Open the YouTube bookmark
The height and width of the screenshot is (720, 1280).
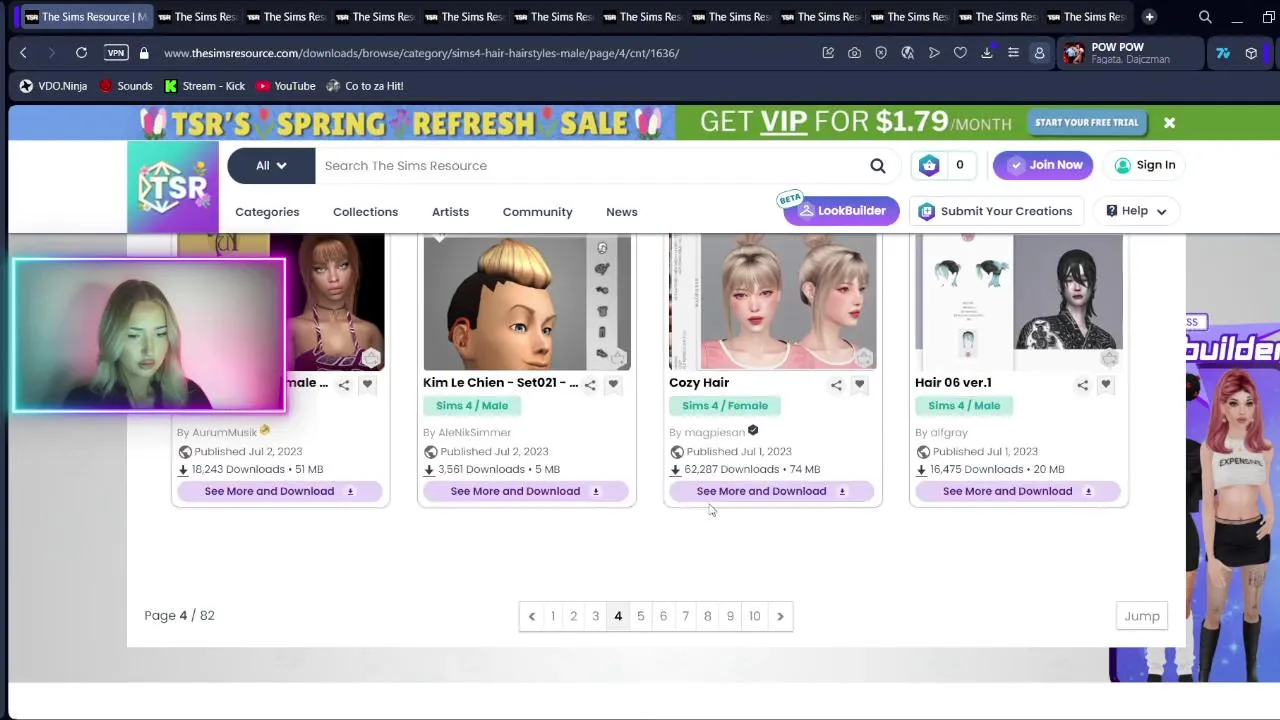pyautogui.click(x=285, y=86)
